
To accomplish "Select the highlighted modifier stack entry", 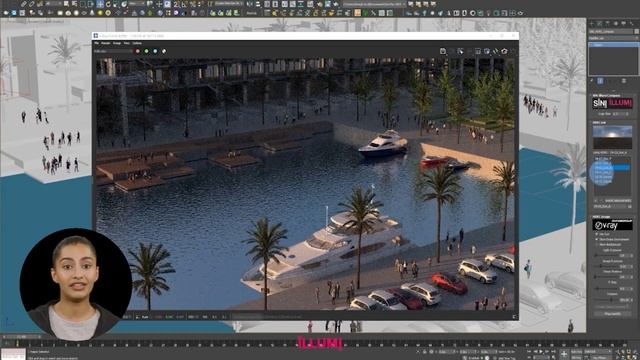I will 614,44.
